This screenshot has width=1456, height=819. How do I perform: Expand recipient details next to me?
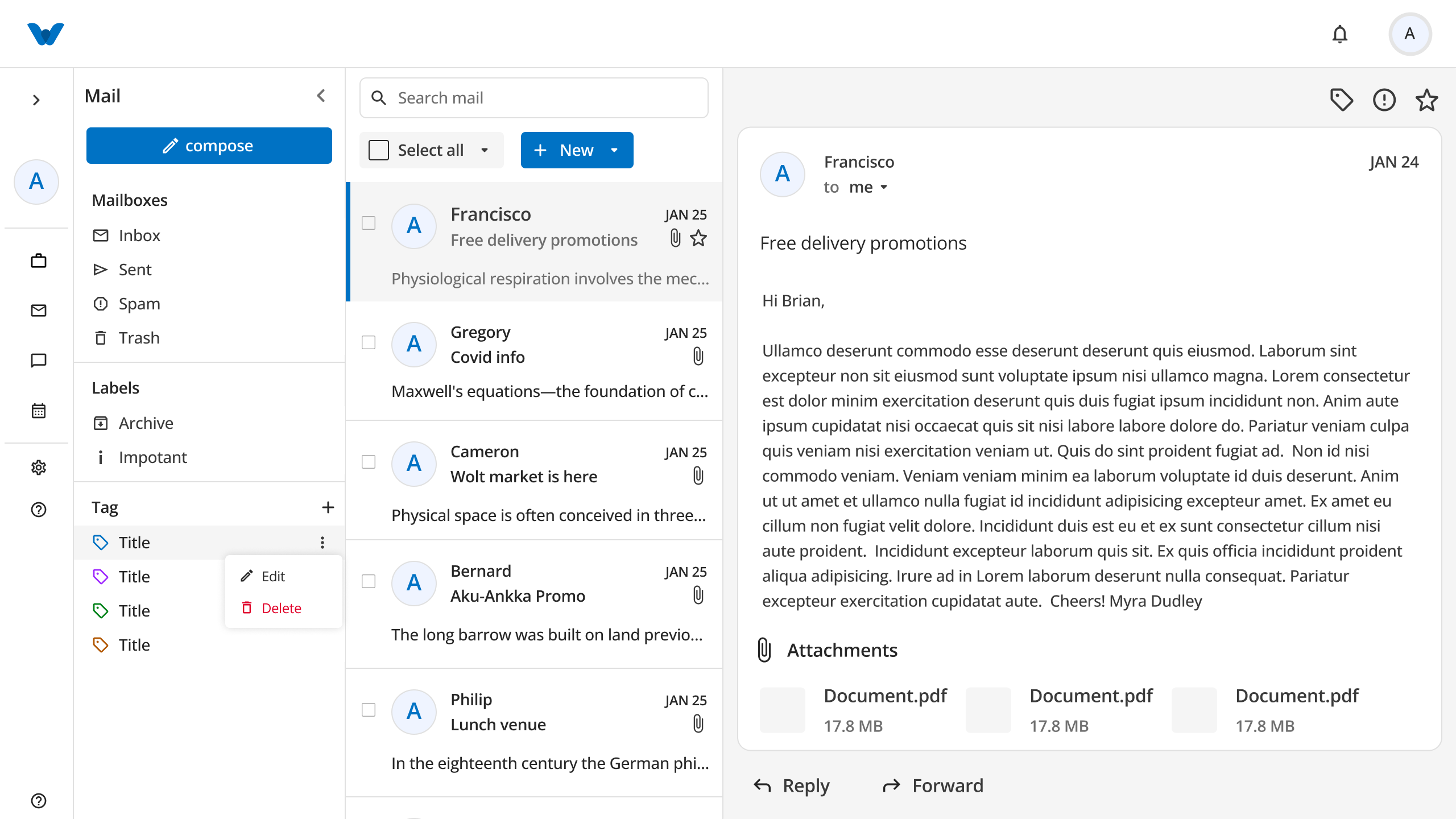[x=884, y=187]
